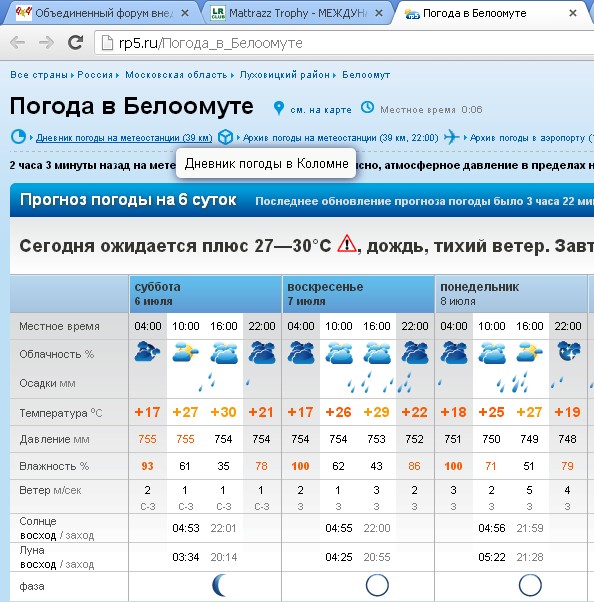This screenshot has width=594, height=602.
Task: Open Россия breadcrumb link
Action: [95, 74]
